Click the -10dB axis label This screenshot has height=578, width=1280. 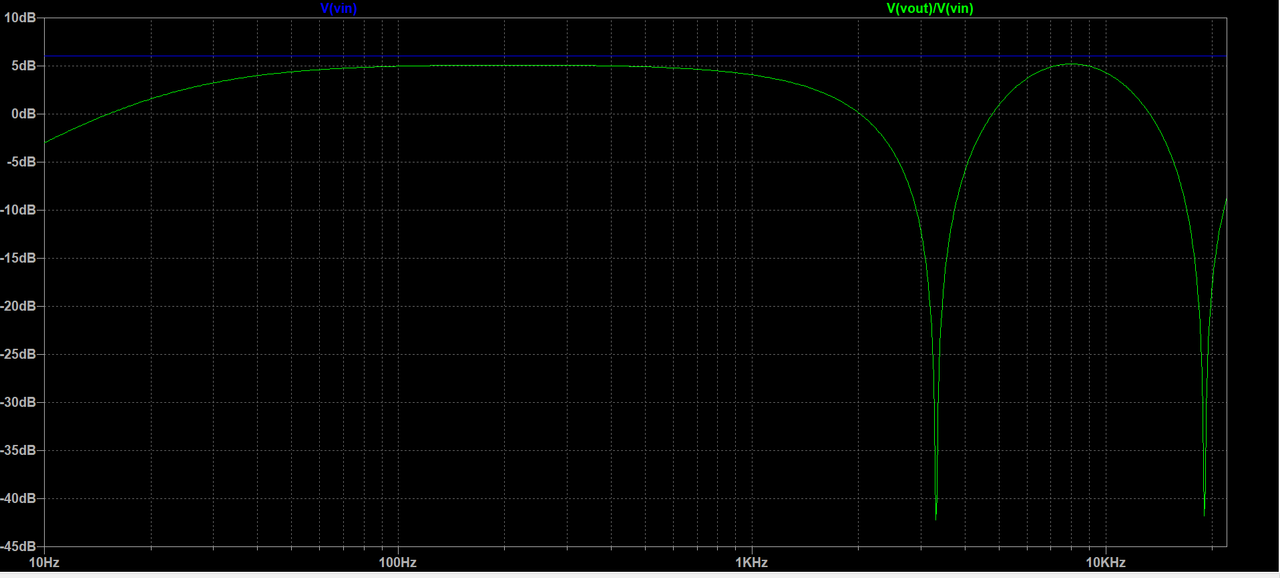tap(19, 210)
